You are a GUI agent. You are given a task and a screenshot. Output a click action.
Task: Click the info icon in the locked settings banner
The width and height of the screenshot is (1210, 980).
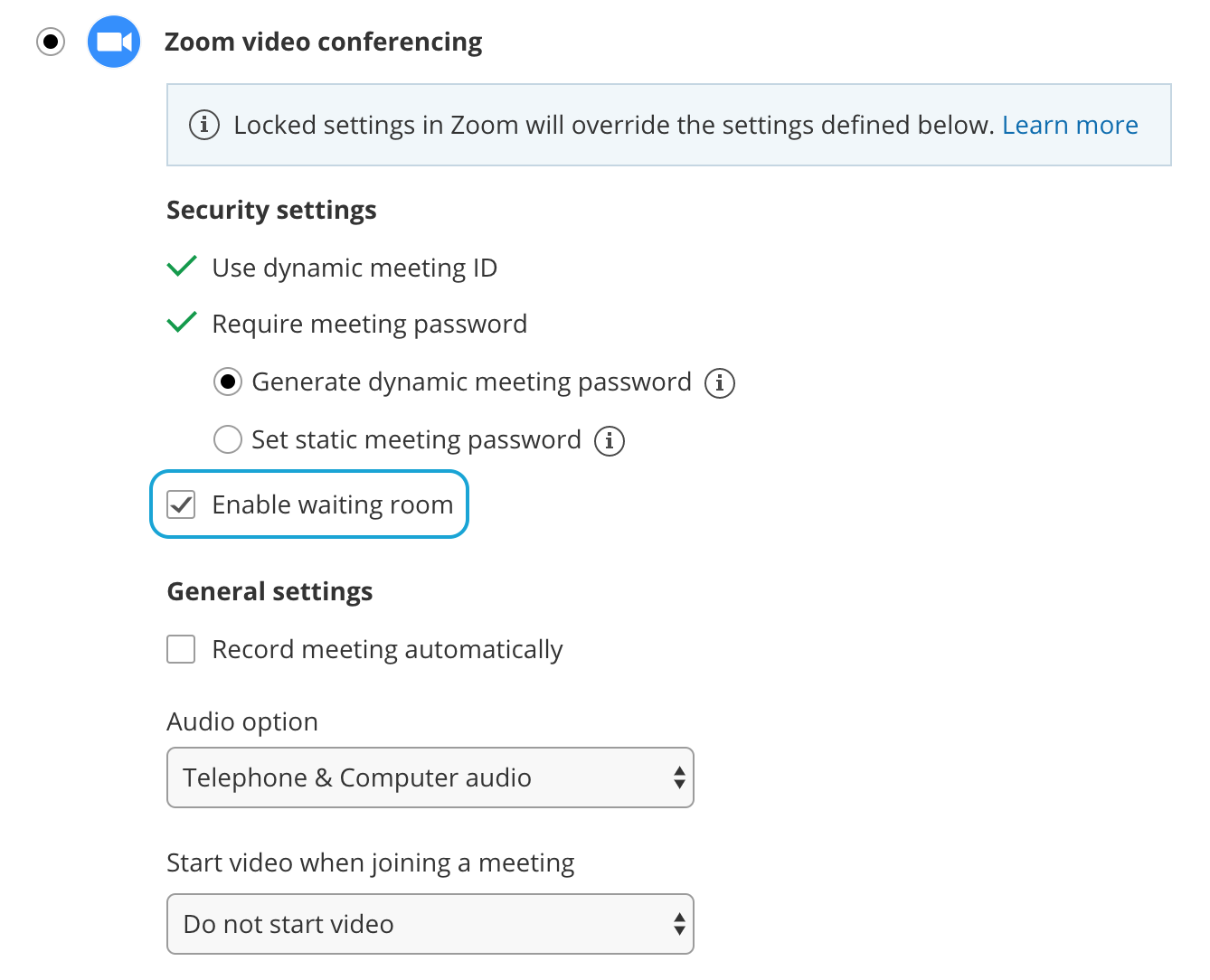(x=204, y=125)
